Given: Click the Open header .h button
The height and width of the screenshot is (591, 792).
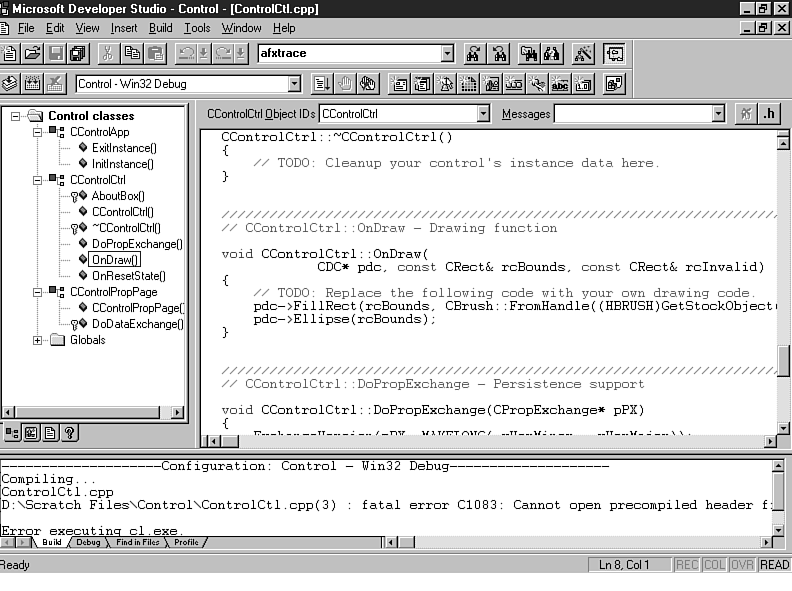Looking at the screenshot, I should pos(768,114).
